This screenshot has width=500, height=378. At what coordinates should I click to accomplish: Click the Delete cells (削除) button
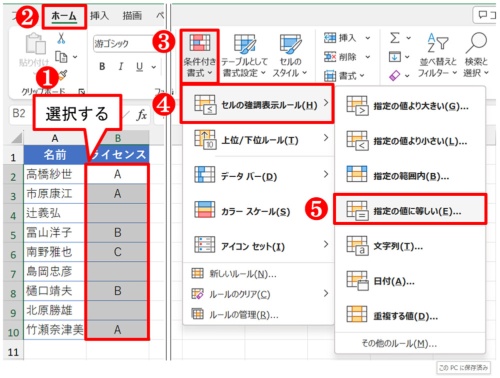340,57
